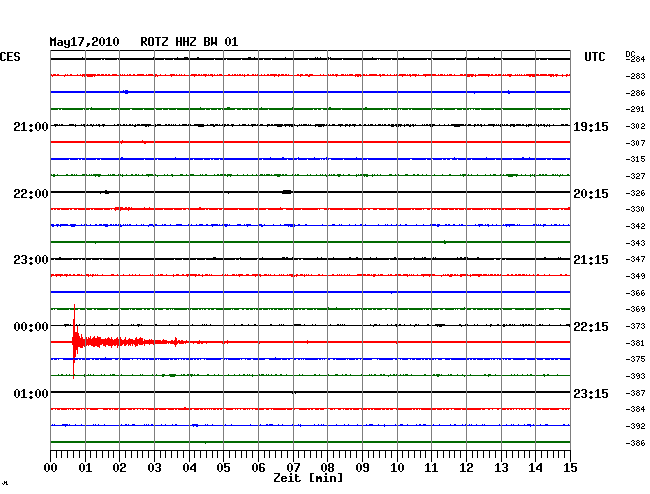Click the UTC time column header
The height and width of the screenshot is (494, 650).
(x=594, y=57)
